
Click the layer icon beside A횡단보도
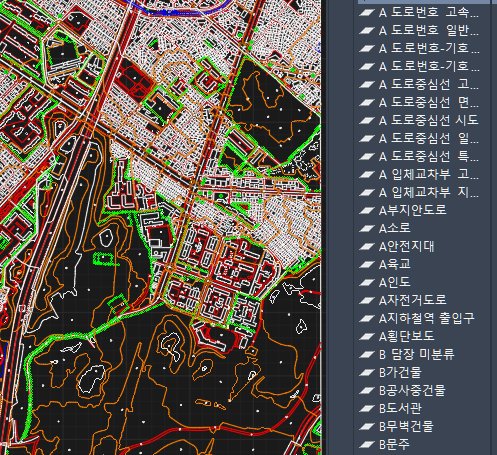click(367, 337)
